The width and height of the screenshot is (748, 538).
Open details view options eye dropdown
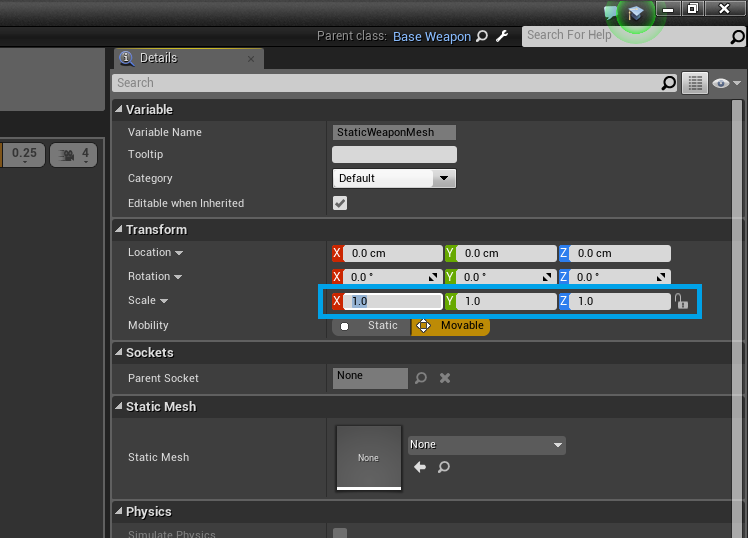(727, 83)
